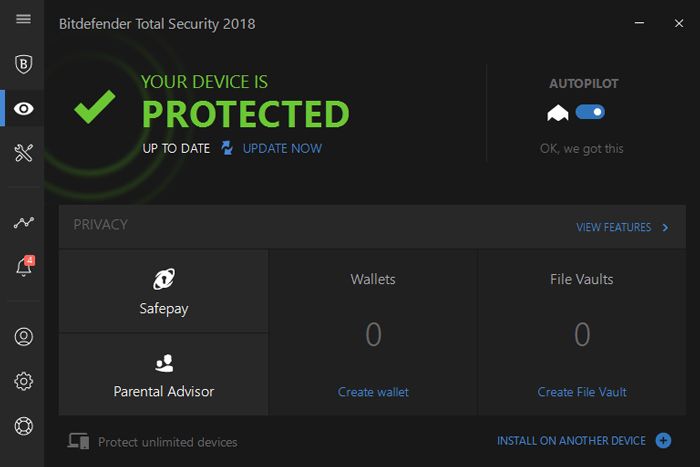This screenshot has width=700, height=467.
Task: Click the Wallets count panel
Action: pyautogui.click(x=373, y=334)
